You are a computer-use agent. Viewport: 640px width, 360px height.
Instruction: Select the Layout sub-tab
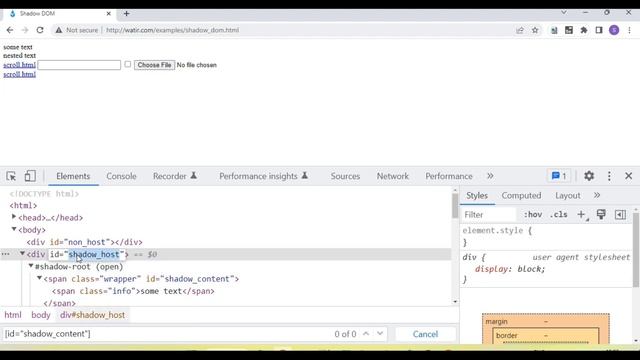pos(567,196)
